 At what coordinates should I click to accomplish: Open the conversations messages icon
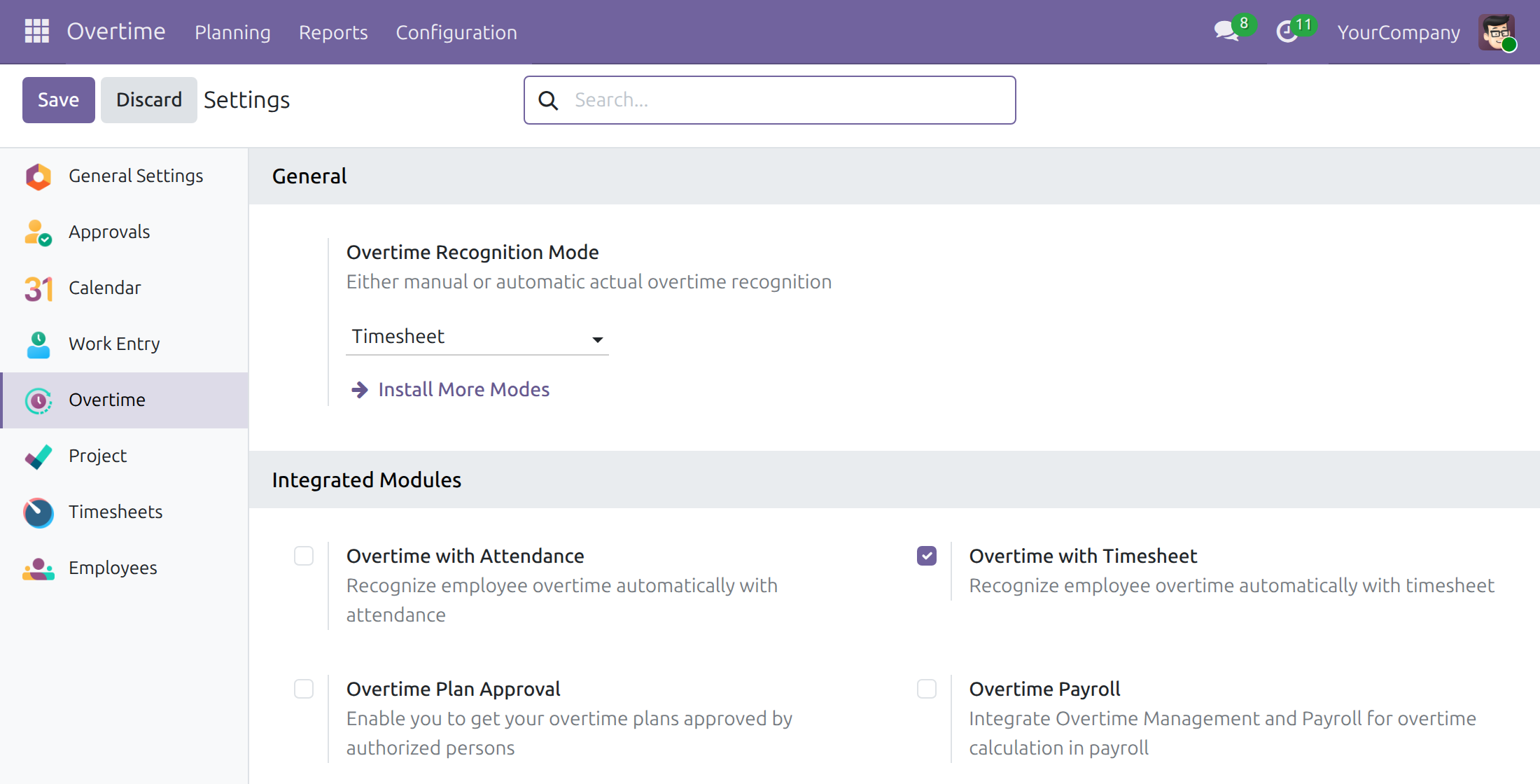(1226, 31)
